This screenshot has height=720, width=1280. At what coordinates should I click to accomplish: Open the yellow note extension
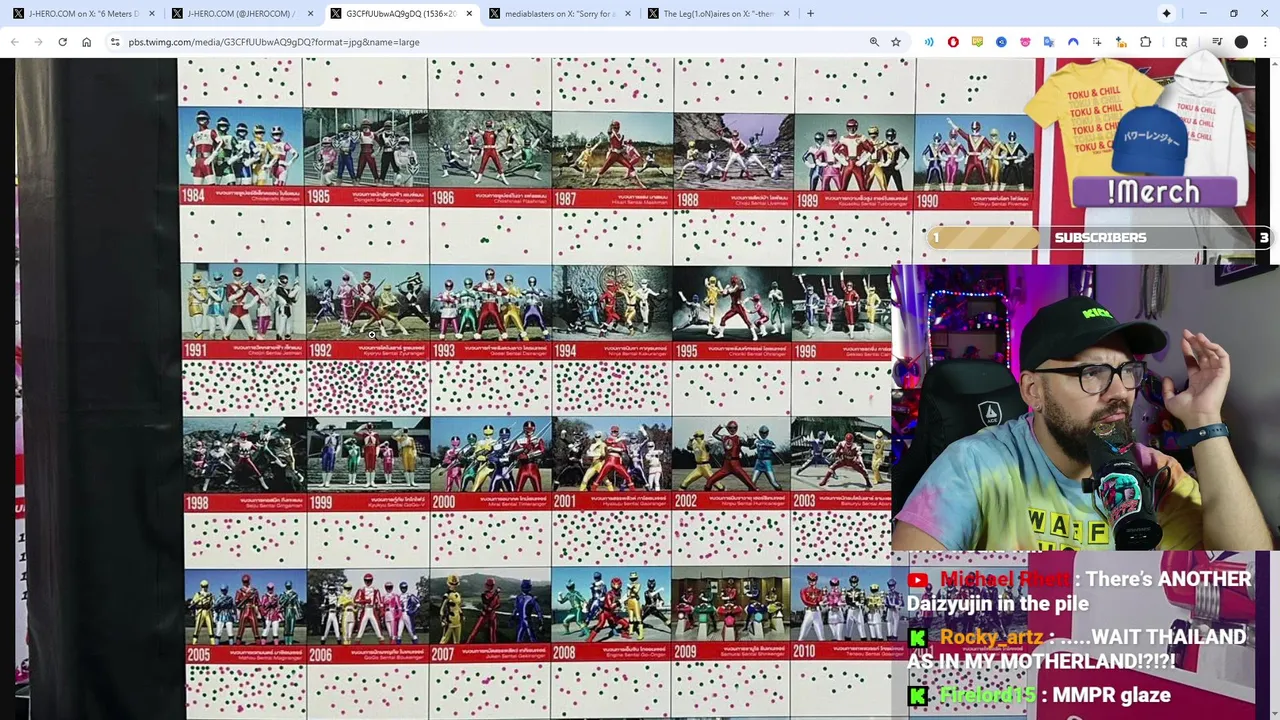click(x=977, y=42)
